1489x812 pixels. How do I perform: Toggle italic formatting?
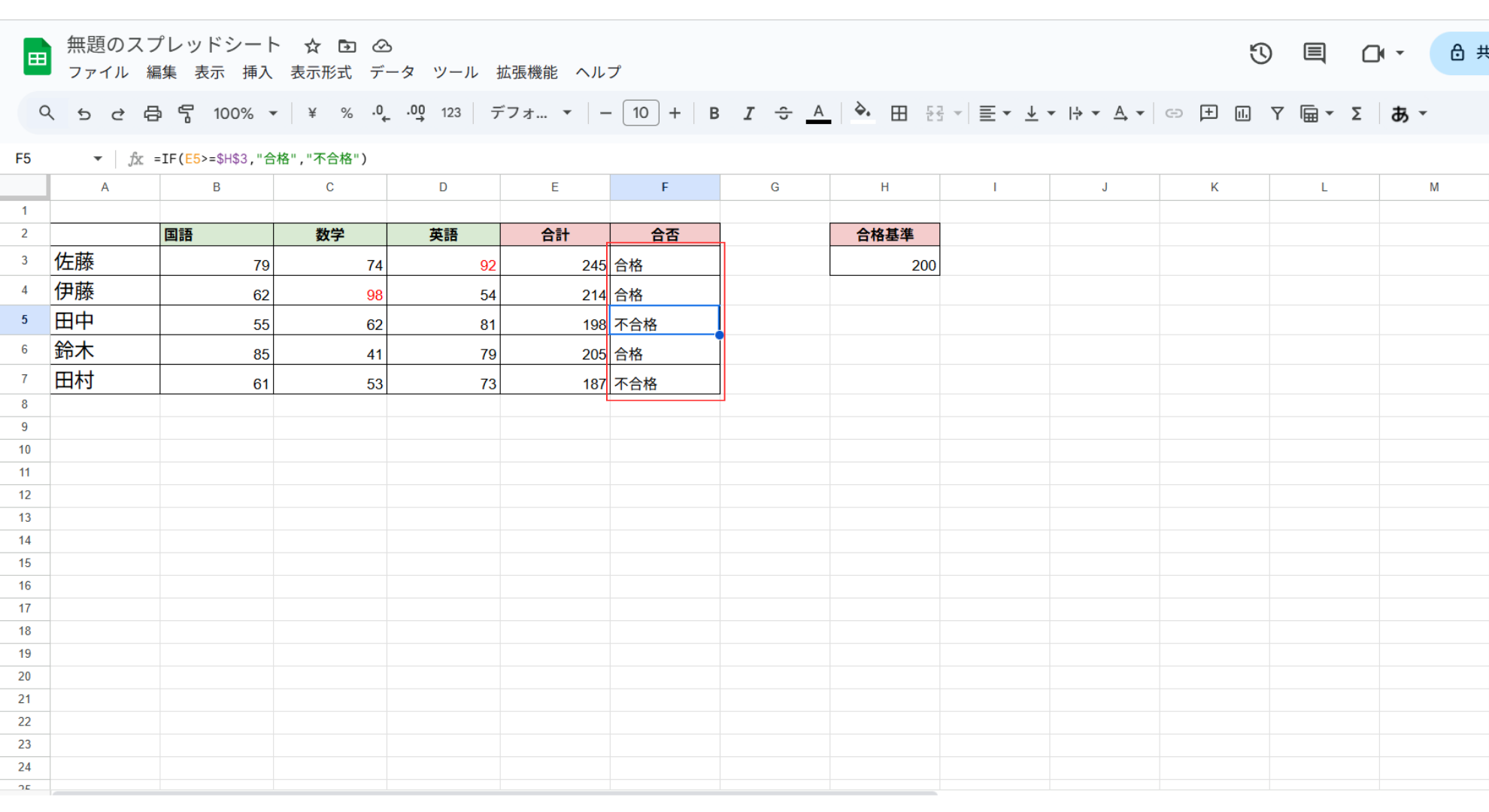click(x=748, y=114)
